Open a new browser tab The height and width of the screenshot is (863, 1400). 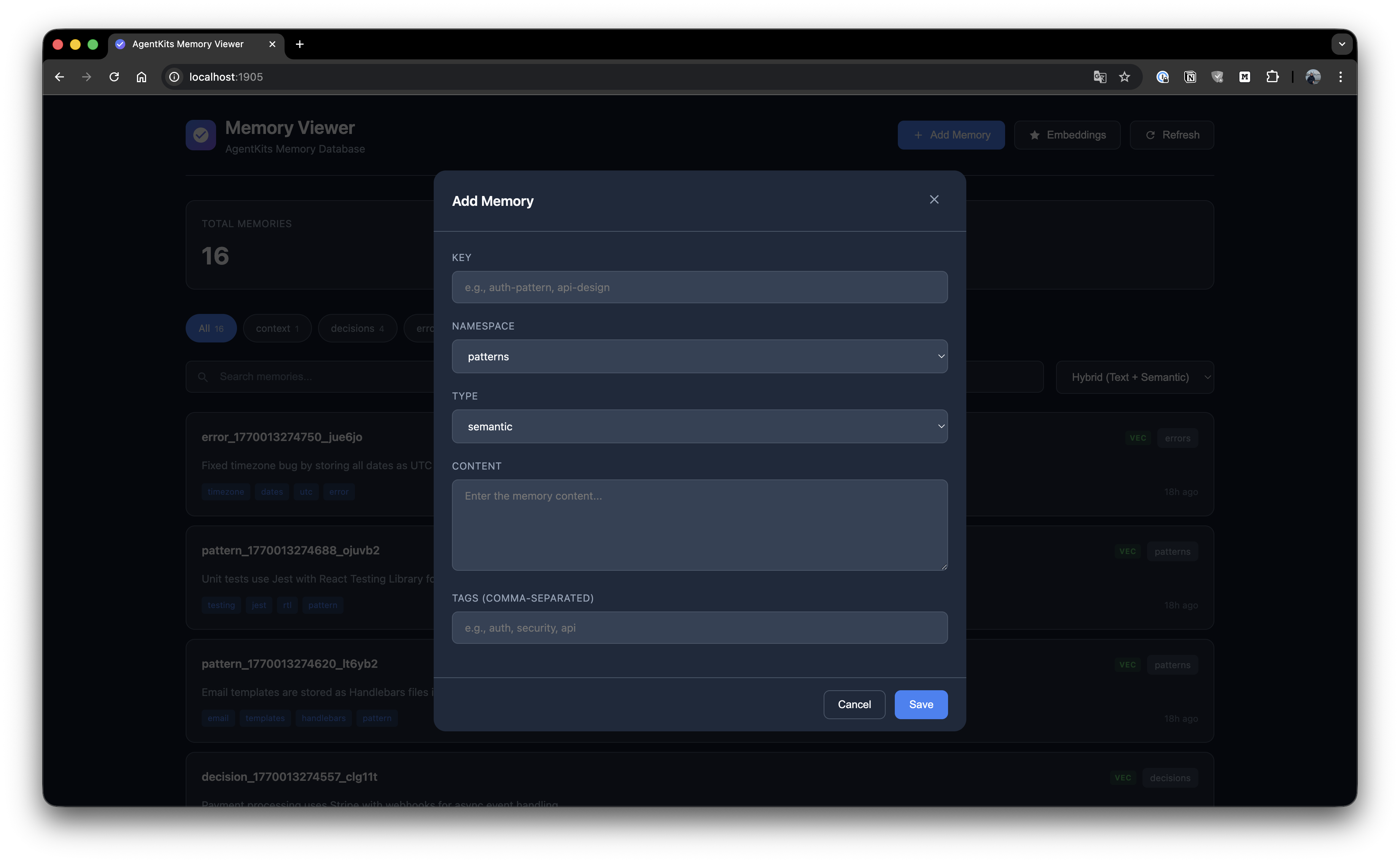[x=299, y=44]
